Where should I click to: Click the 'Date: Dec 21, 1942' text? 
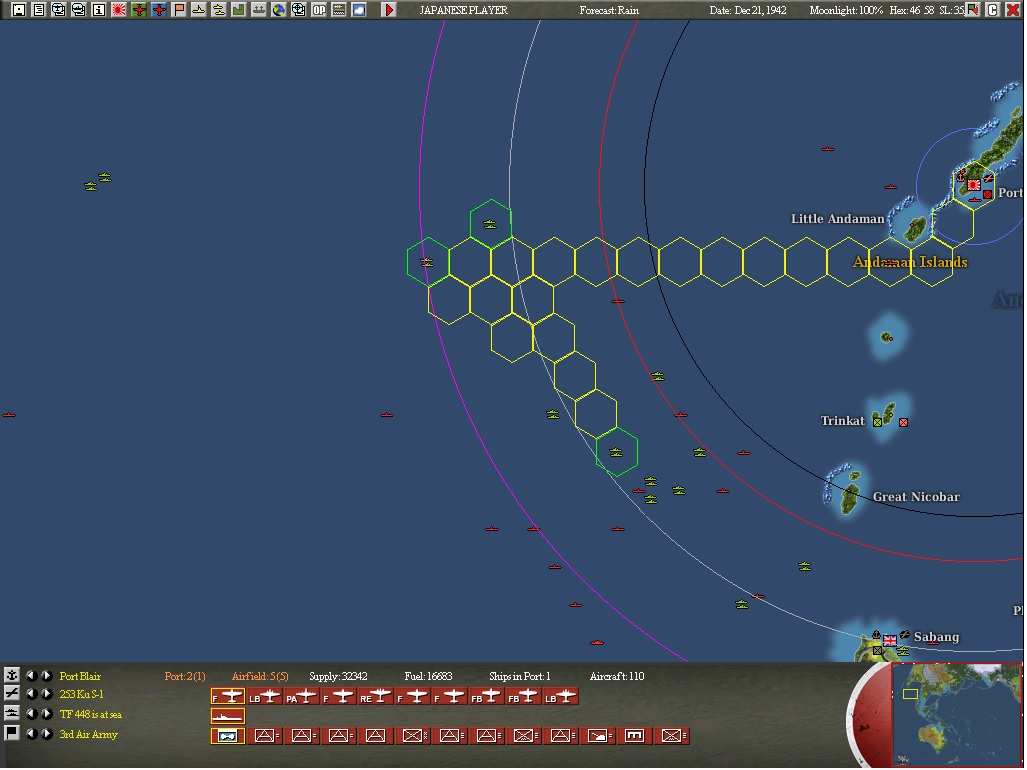coord(748,10)
